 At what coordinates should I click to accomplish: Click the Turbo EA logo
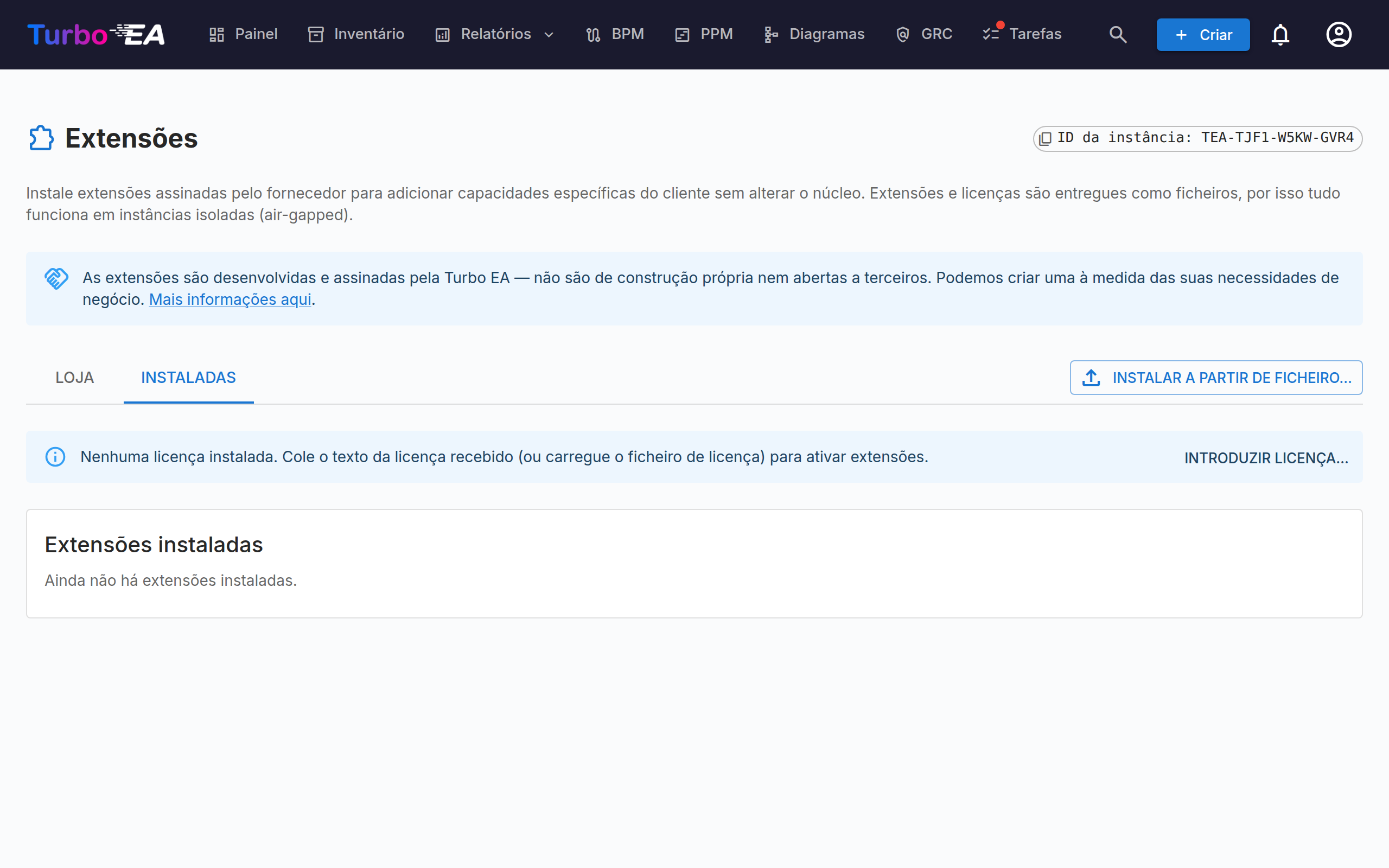pyautogui.click(x=96, y=34)
